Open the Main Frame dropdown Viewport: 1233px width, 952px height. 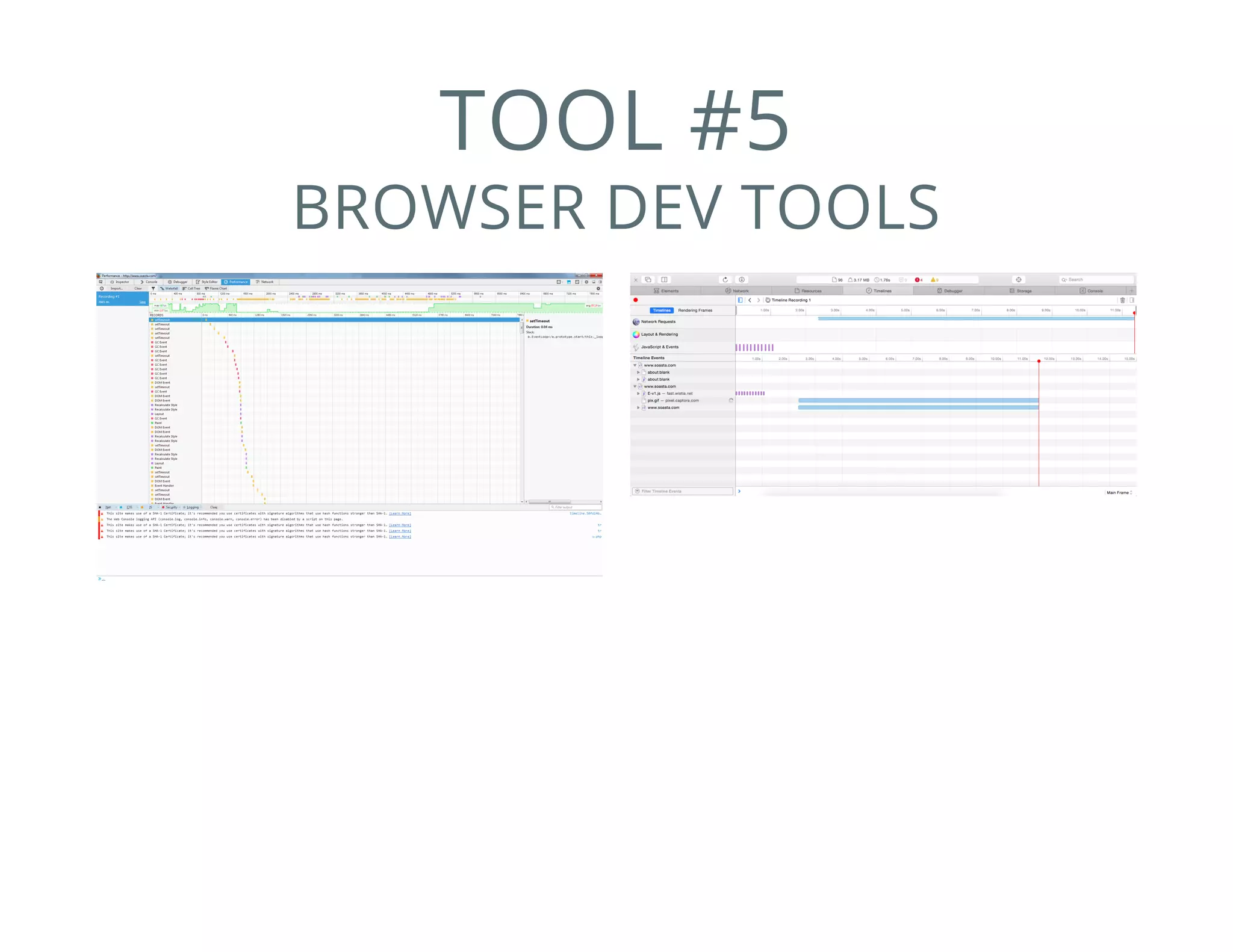pyautogui.click(x=1119, y=492)
